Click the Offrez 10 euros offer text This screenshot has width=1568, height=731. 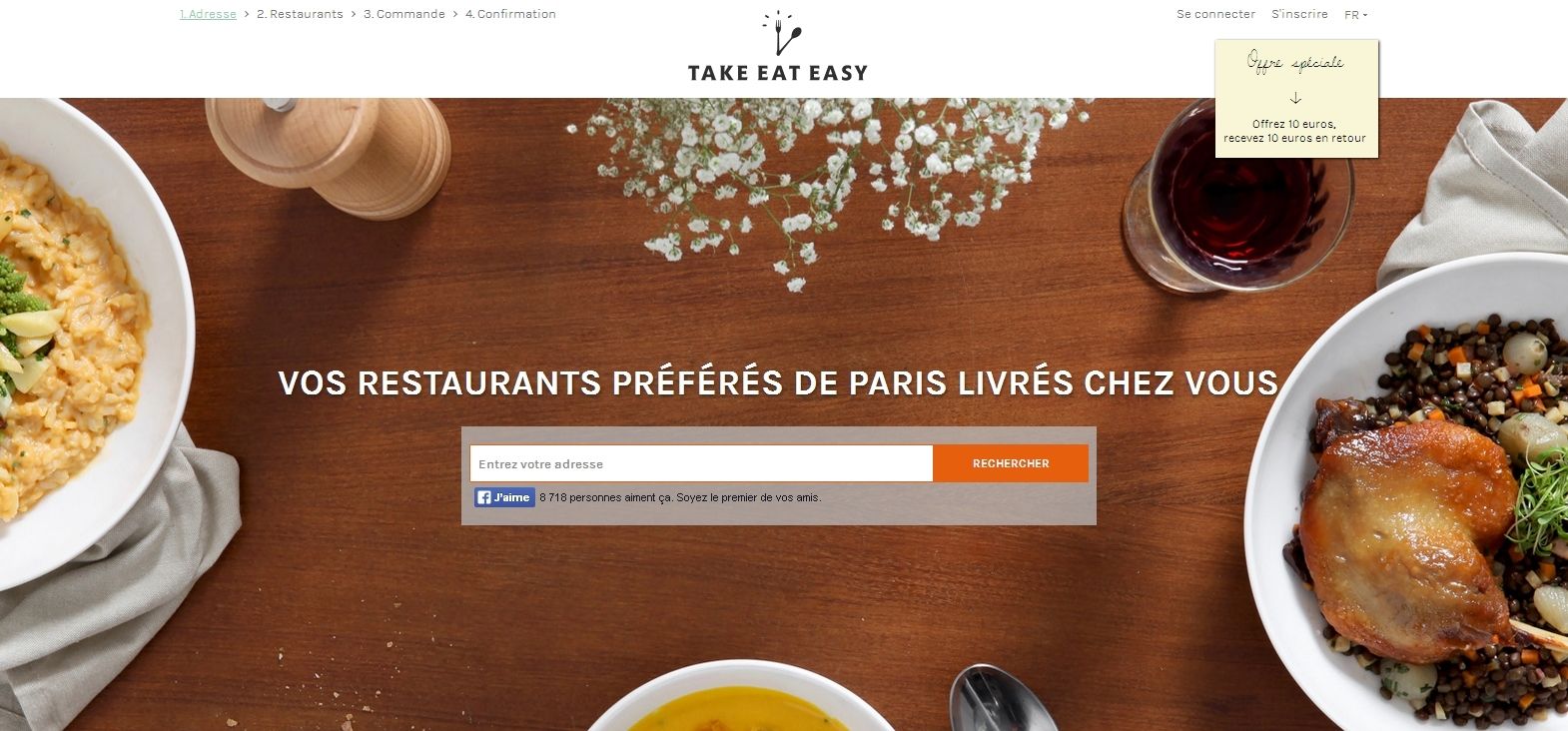[x=1294, y=131]
